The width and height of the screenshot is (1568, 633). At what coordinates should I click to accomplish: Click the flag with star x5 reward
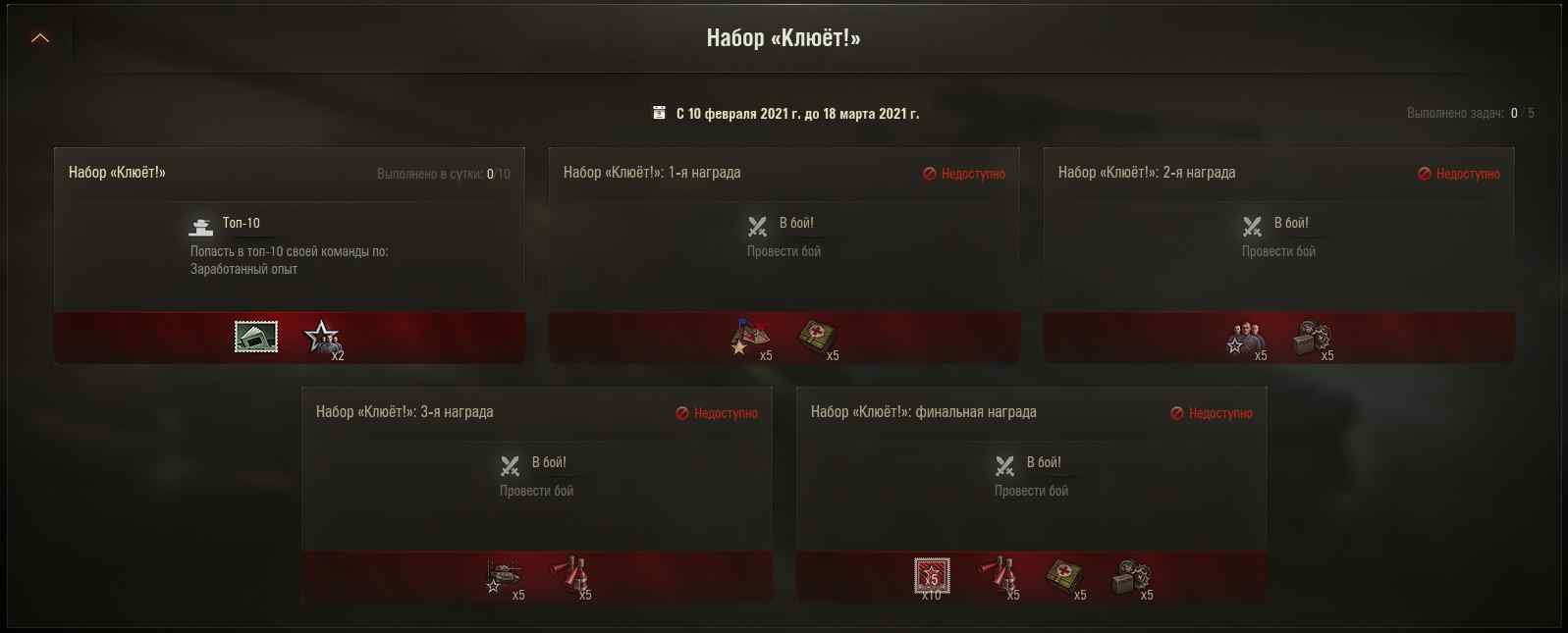tap(750, 338)
